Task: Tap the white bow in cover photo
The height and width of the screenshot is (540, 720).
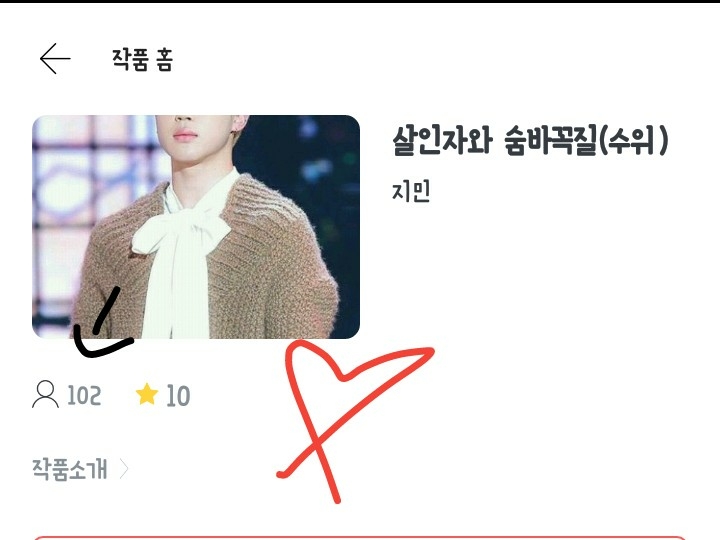Action: (x=181, y=232)
